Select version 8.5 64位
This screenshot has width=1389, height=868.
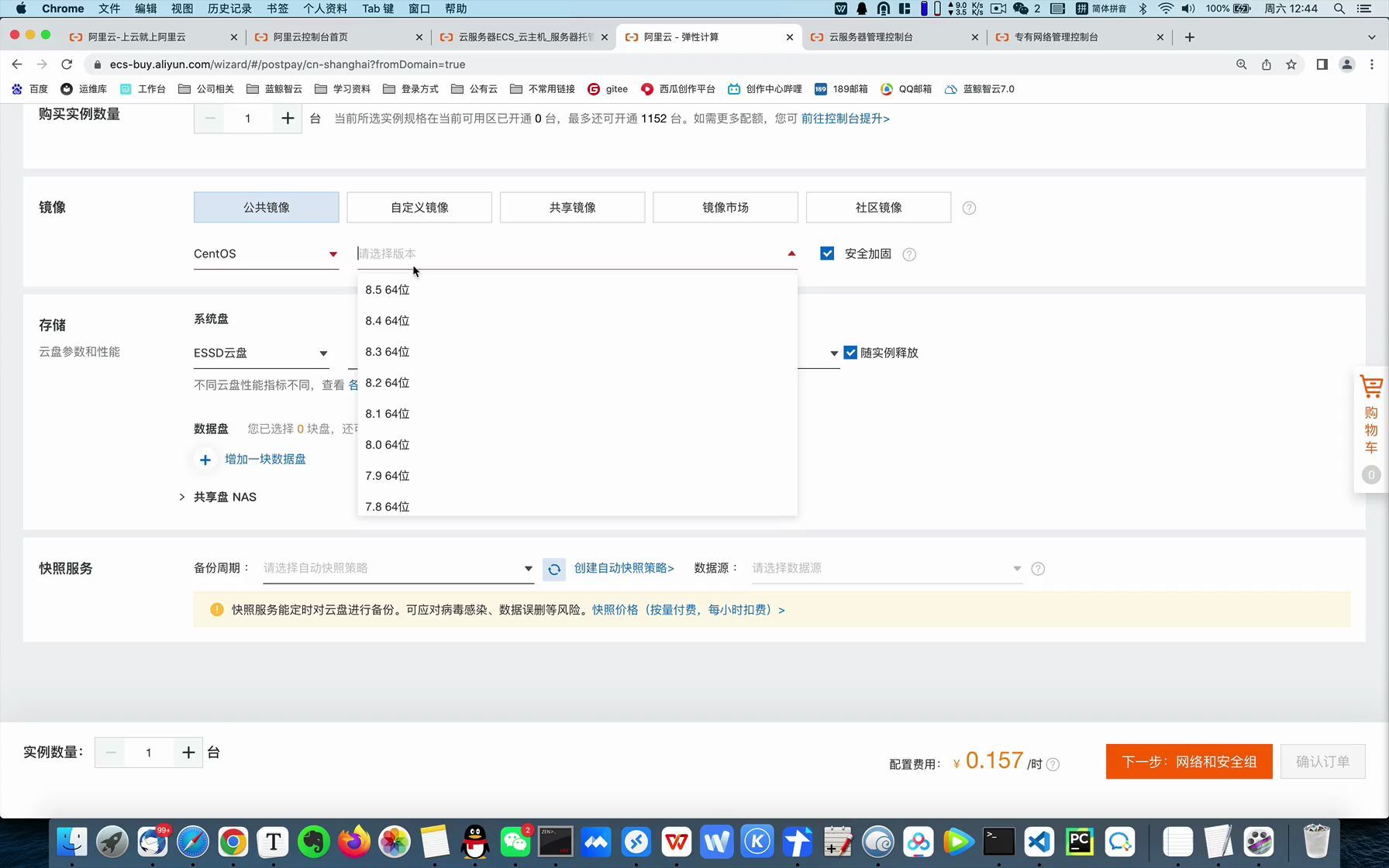(x=577, y=290)
